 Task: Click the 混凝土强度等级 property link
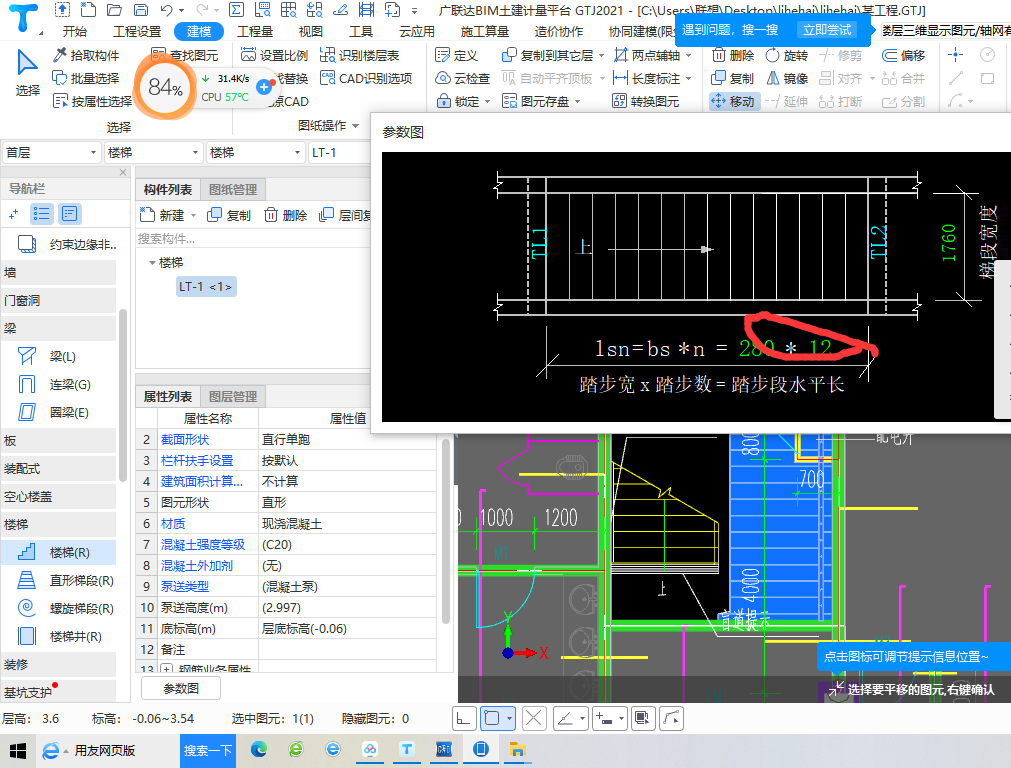(203, 545)
